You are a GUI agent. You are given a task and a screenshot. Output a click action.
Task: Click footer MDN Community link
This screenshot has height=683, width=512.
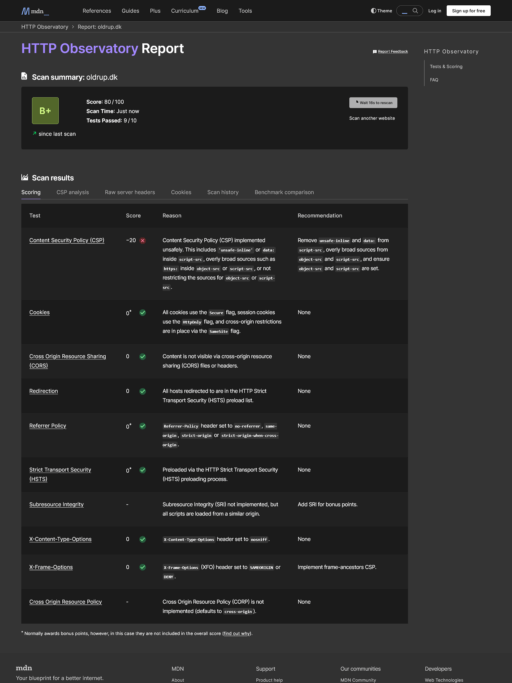[x=358, y=680]
